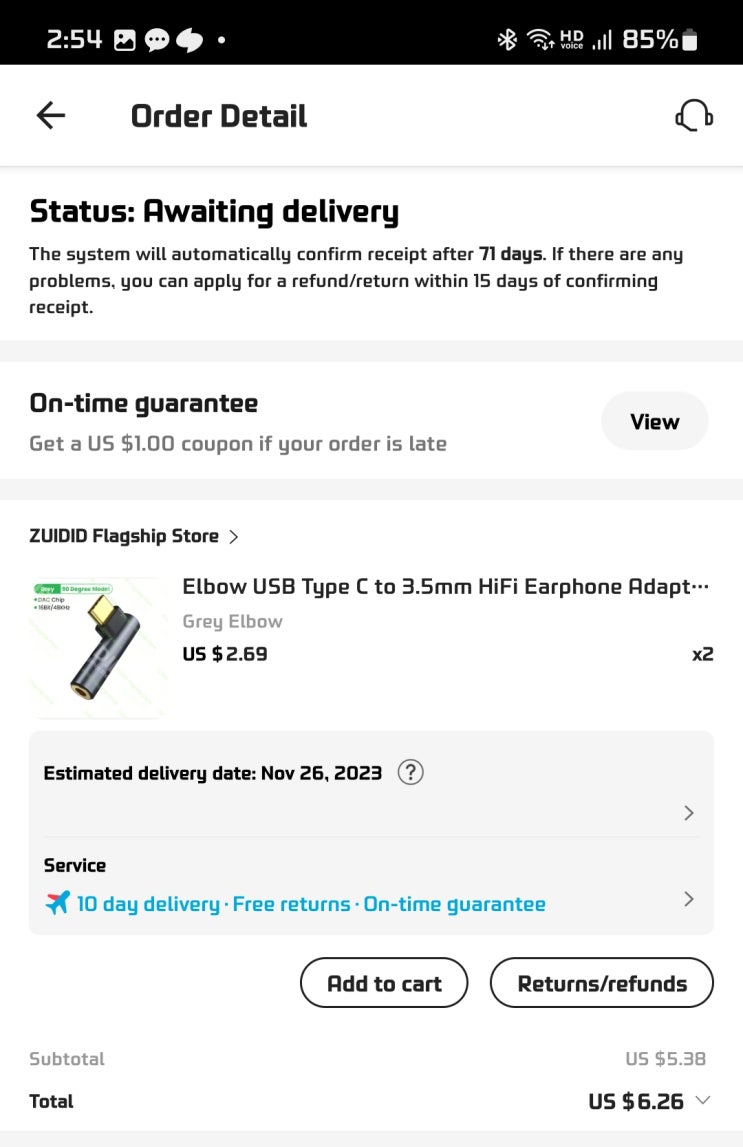Open estimated delivery date details chevron
This screenshot has width=743, height=1147.
point(688,813)
